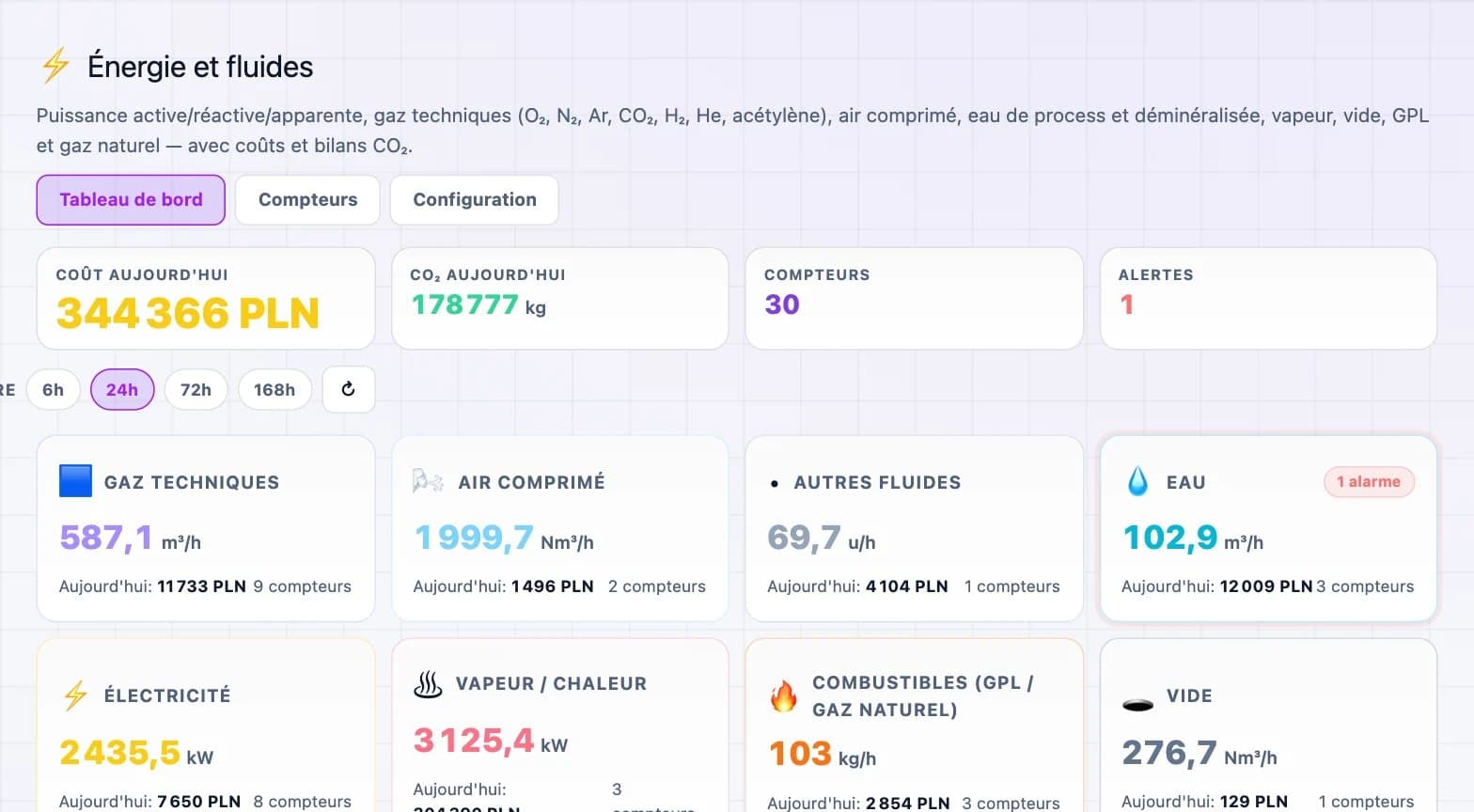Click the flame icon for Combustibles
This screenshot has height=812, width=1474.
point(783,696)
